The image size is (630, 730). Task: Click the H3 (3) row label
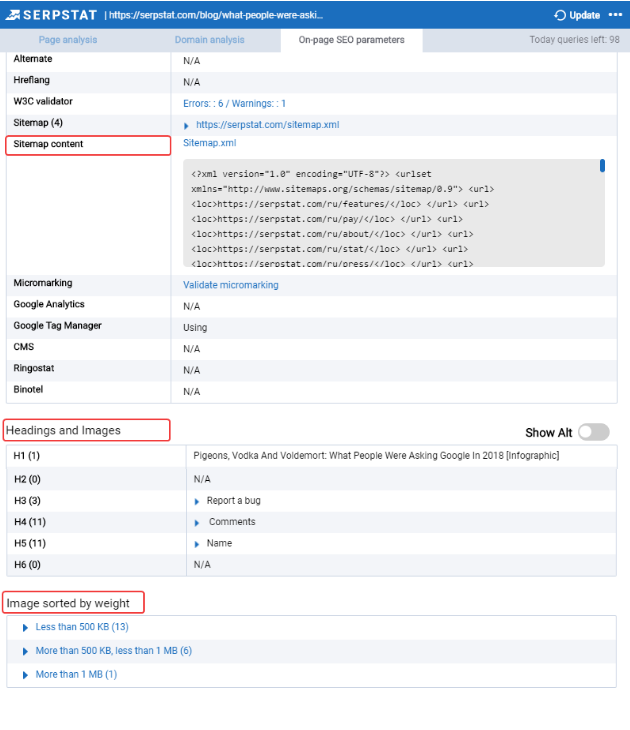27,500
